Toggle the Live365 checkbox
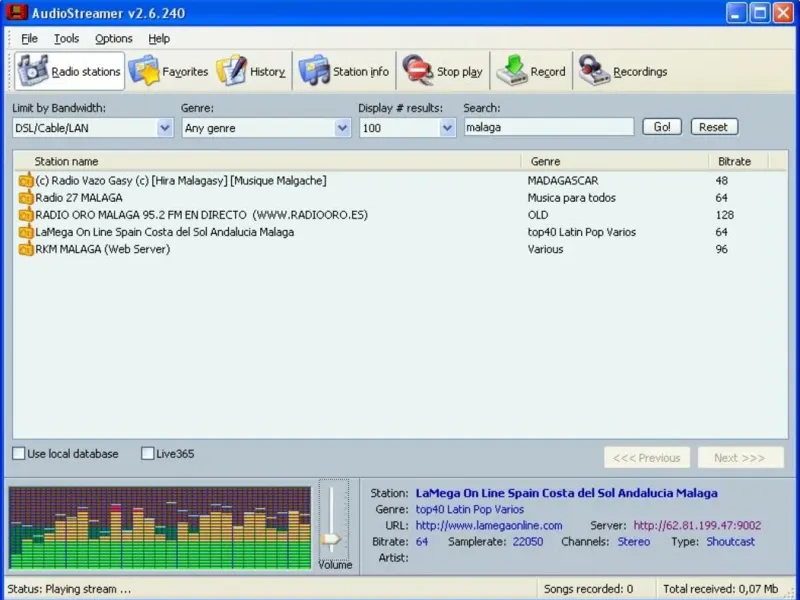The width and height of the screenshot is (800, 600). (148, 454)
